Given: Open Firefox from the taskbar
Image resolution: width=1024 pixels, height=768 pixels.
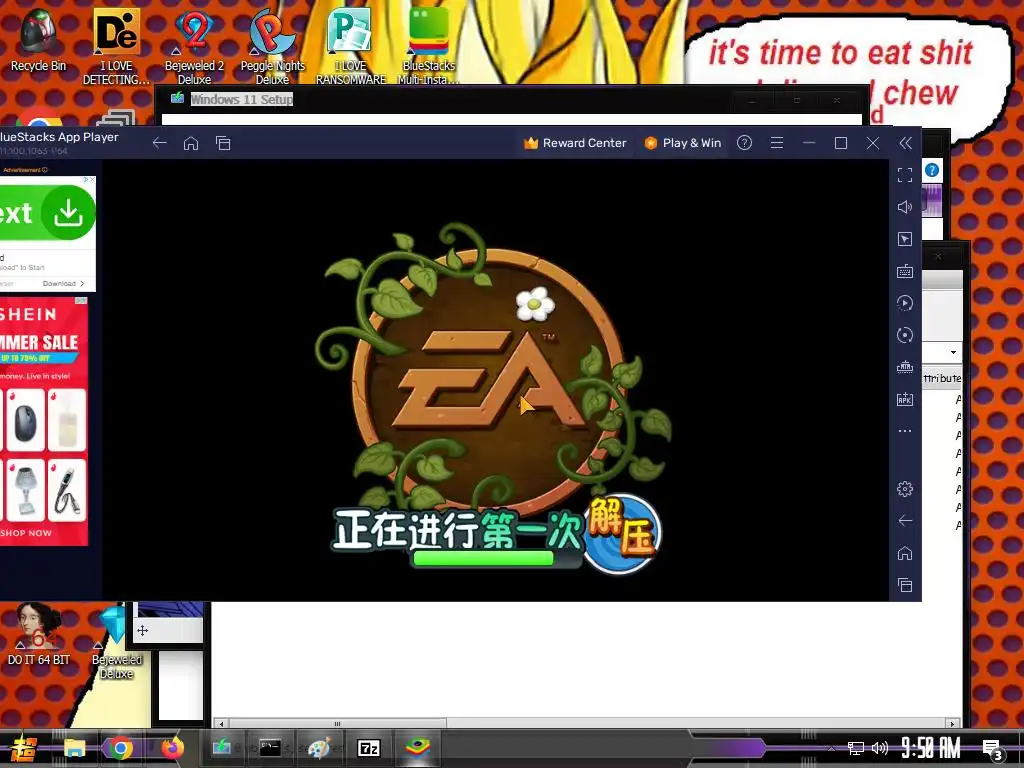Looking at the screenshot, I should pos(172,748).
